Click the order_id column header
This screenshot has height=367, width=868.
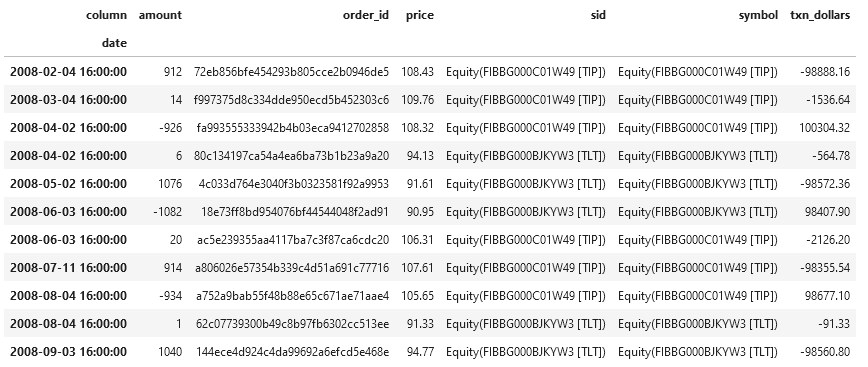366,15
